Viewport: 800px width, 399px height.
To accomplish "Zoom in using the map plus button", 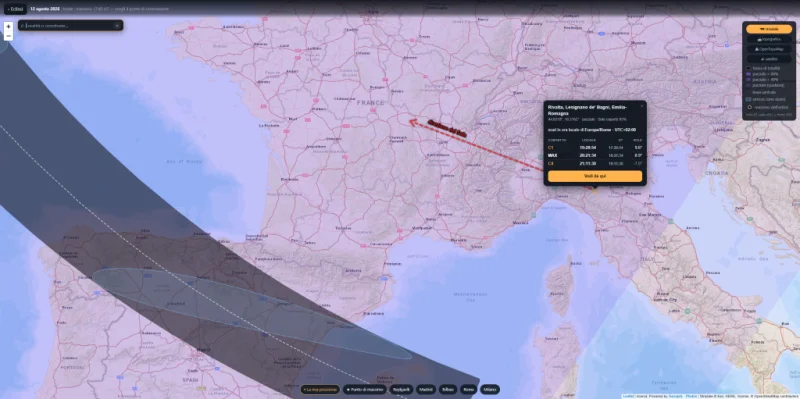I will [x=8, y=26].
